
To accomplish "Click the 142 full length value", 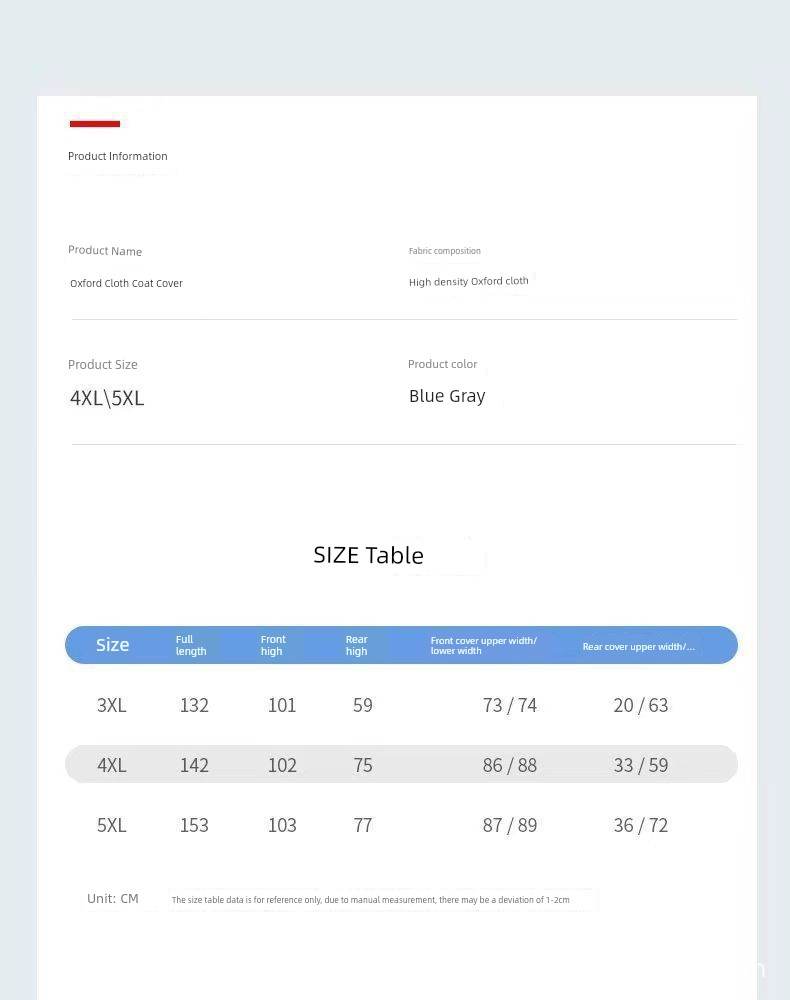I will click(x=194, y=765).
